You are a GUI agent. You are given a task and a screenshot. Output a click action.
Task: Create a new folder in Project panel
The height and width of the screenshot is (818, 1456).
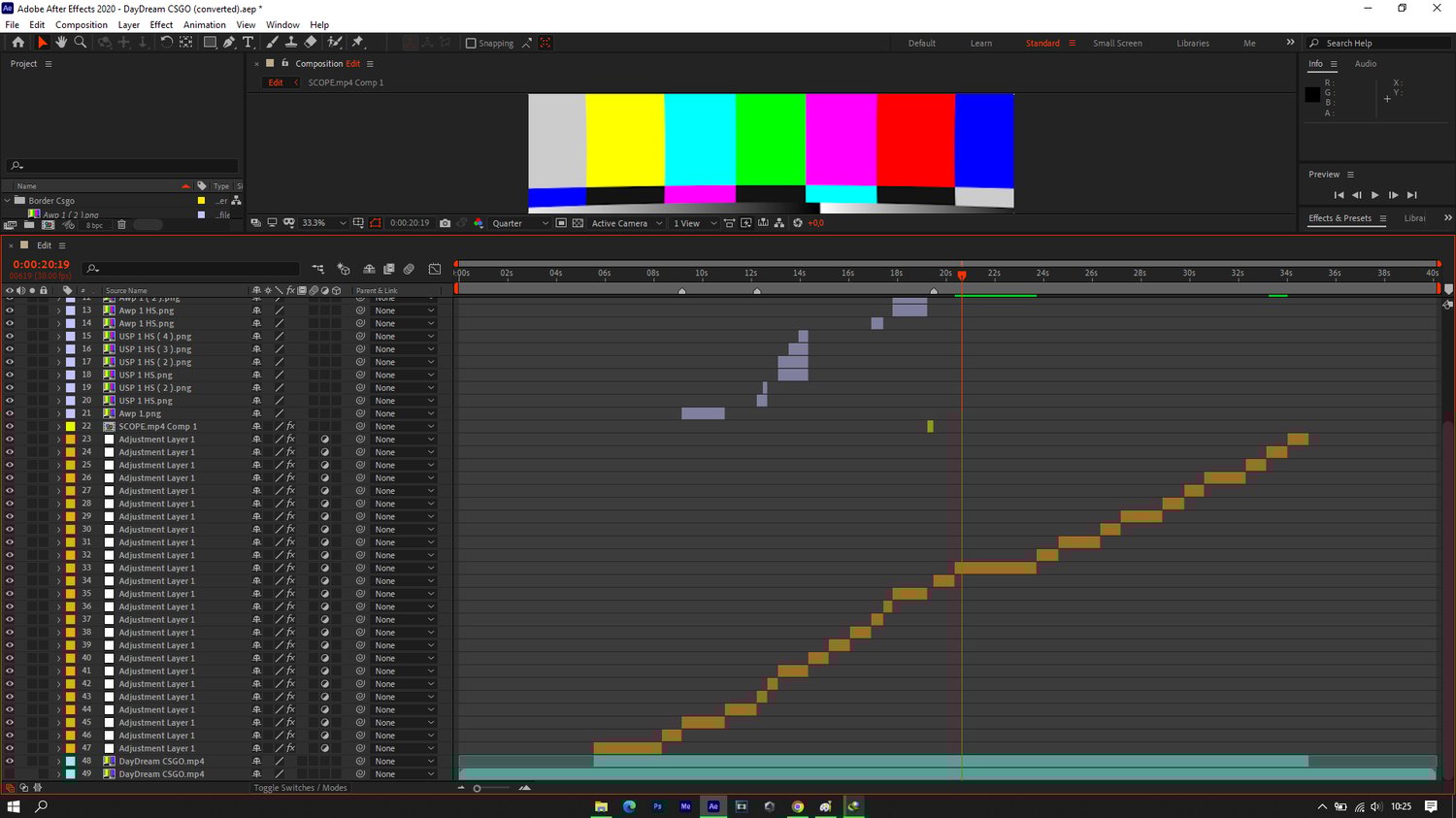[28, 225]
